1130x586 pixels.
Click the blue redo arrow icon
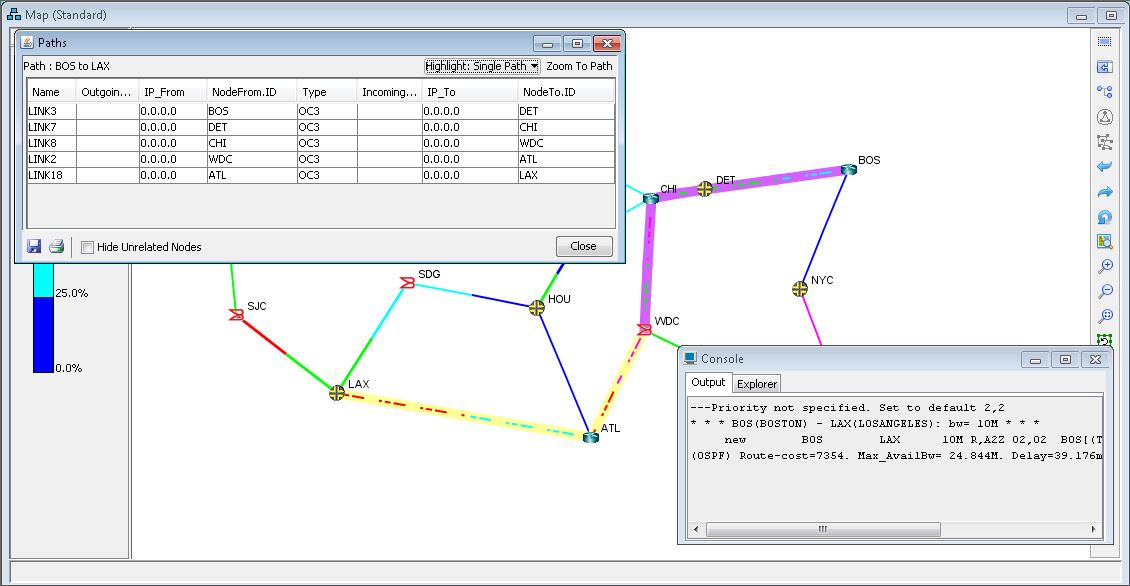(x=1105, y=192)
